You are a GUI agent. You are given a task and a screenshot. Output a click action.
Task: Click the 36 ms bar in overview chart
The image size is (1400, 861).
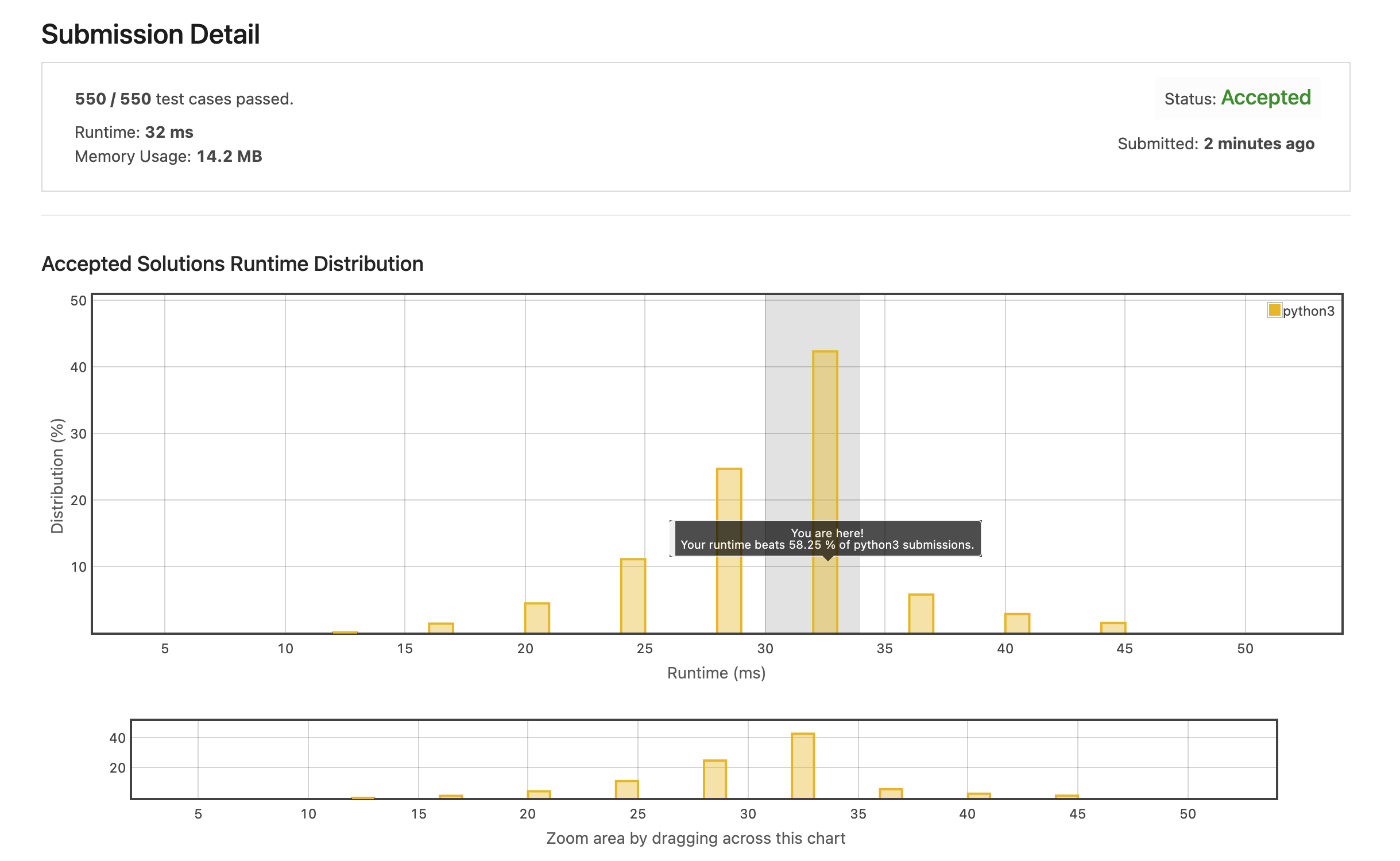click(891, 793)
